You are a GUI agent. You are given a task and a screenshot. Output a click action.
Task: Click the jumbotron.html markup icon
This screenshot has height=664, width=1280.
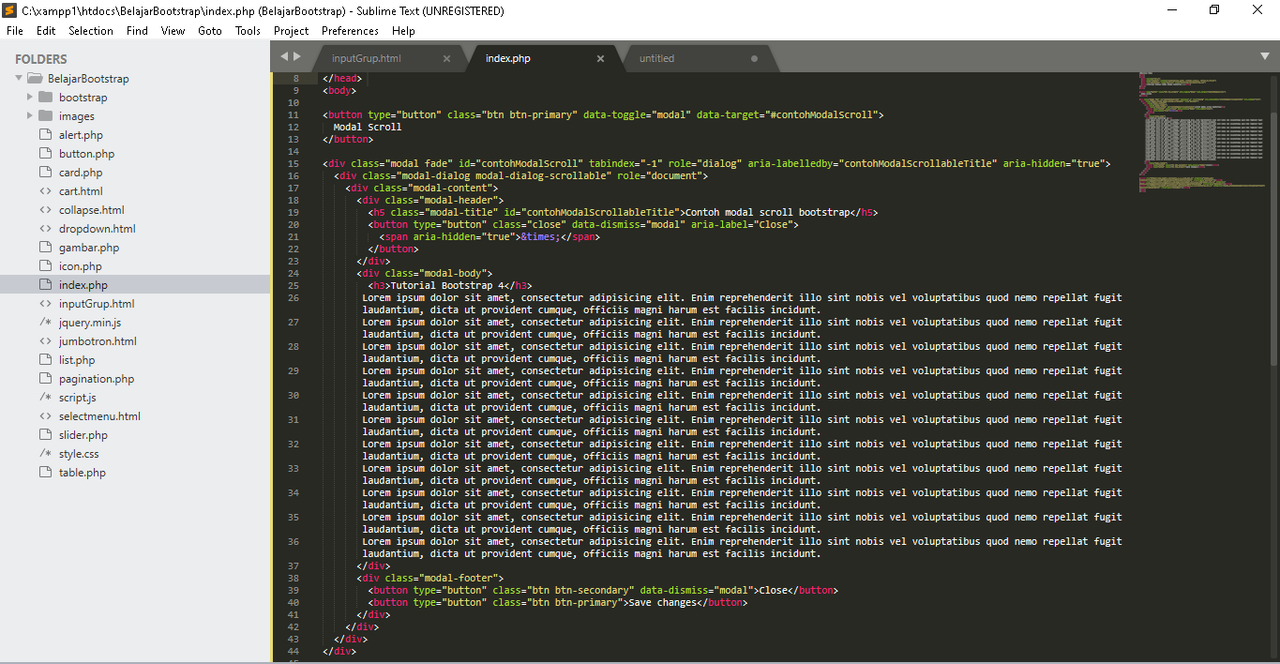click(45, 341)
